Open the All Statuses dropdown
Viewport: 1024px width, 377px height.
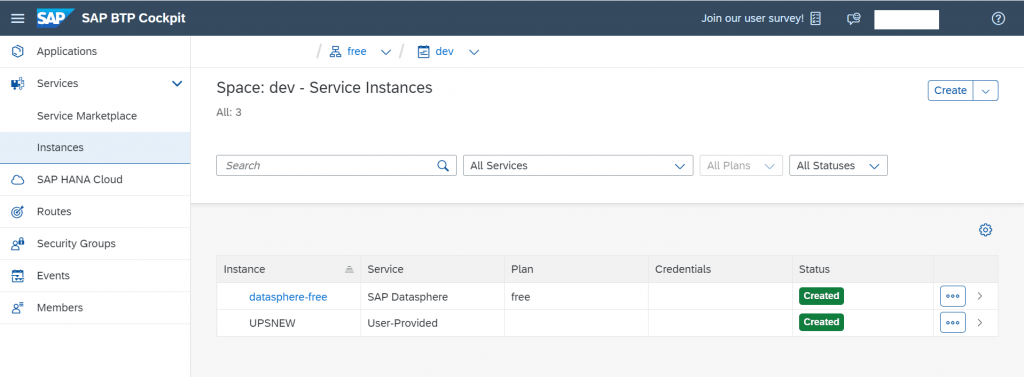pos(838,165)
